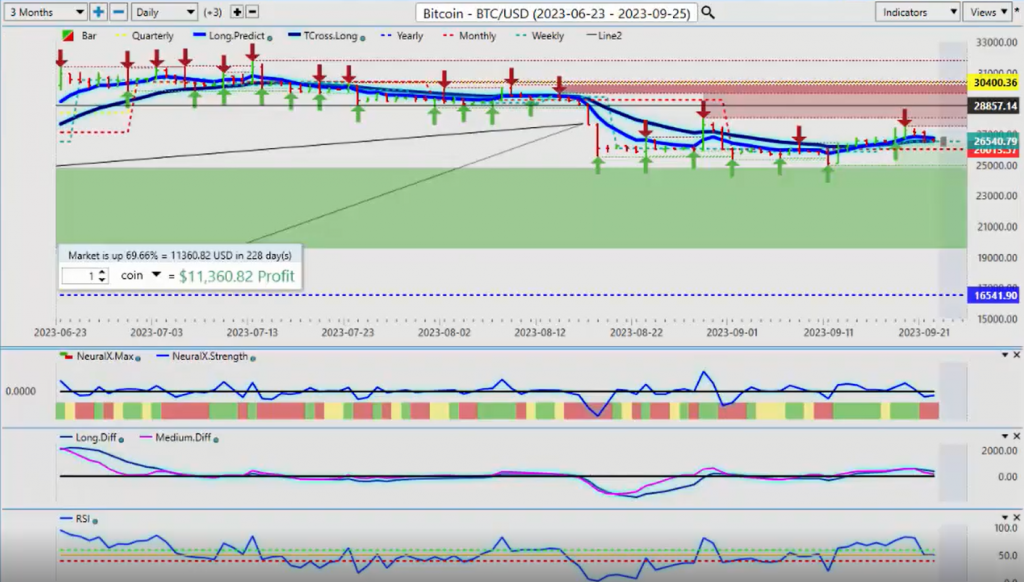Click the Bitcoin - BTC/USD symbol title box
Viewport: 1024px width, 582px height.
tap(556, 12)
